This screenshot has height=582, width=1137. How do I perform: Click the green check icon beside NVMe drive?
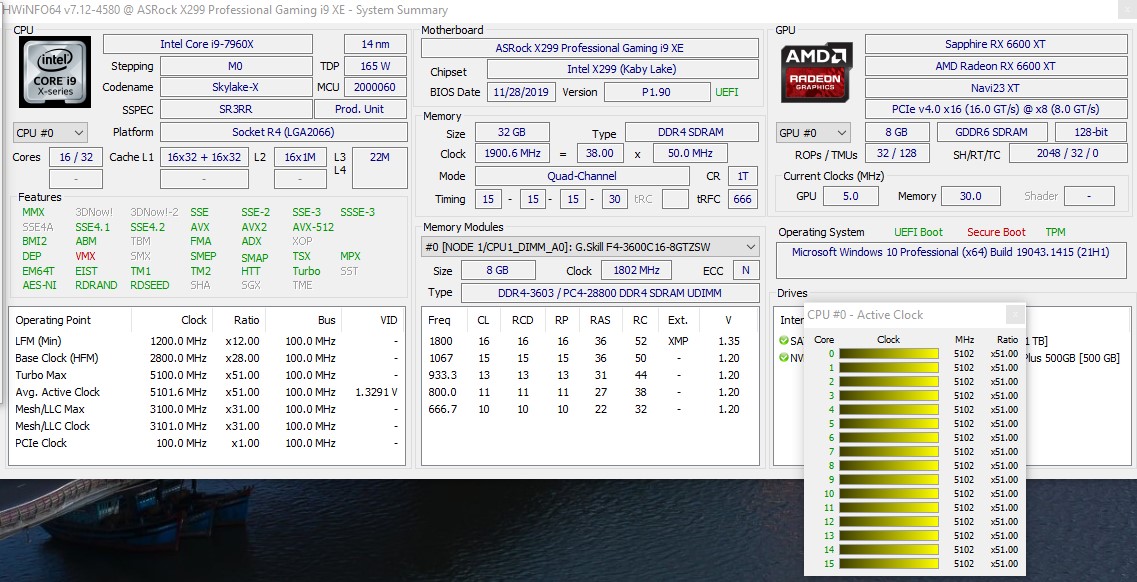pyautogui.click(x=783, y=358)
